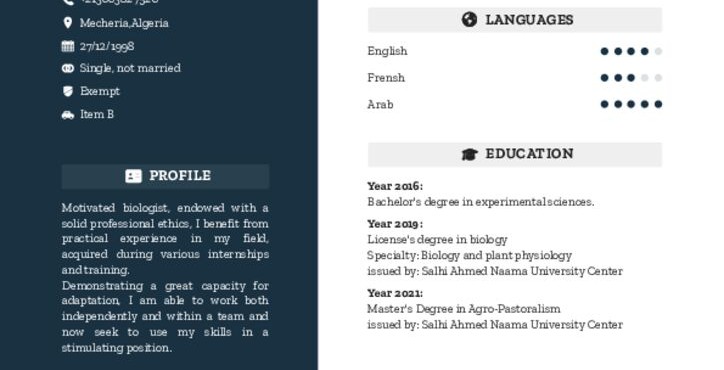Click the LANGUAGES section heading
The image size is (724, 370).
point(529,20)
